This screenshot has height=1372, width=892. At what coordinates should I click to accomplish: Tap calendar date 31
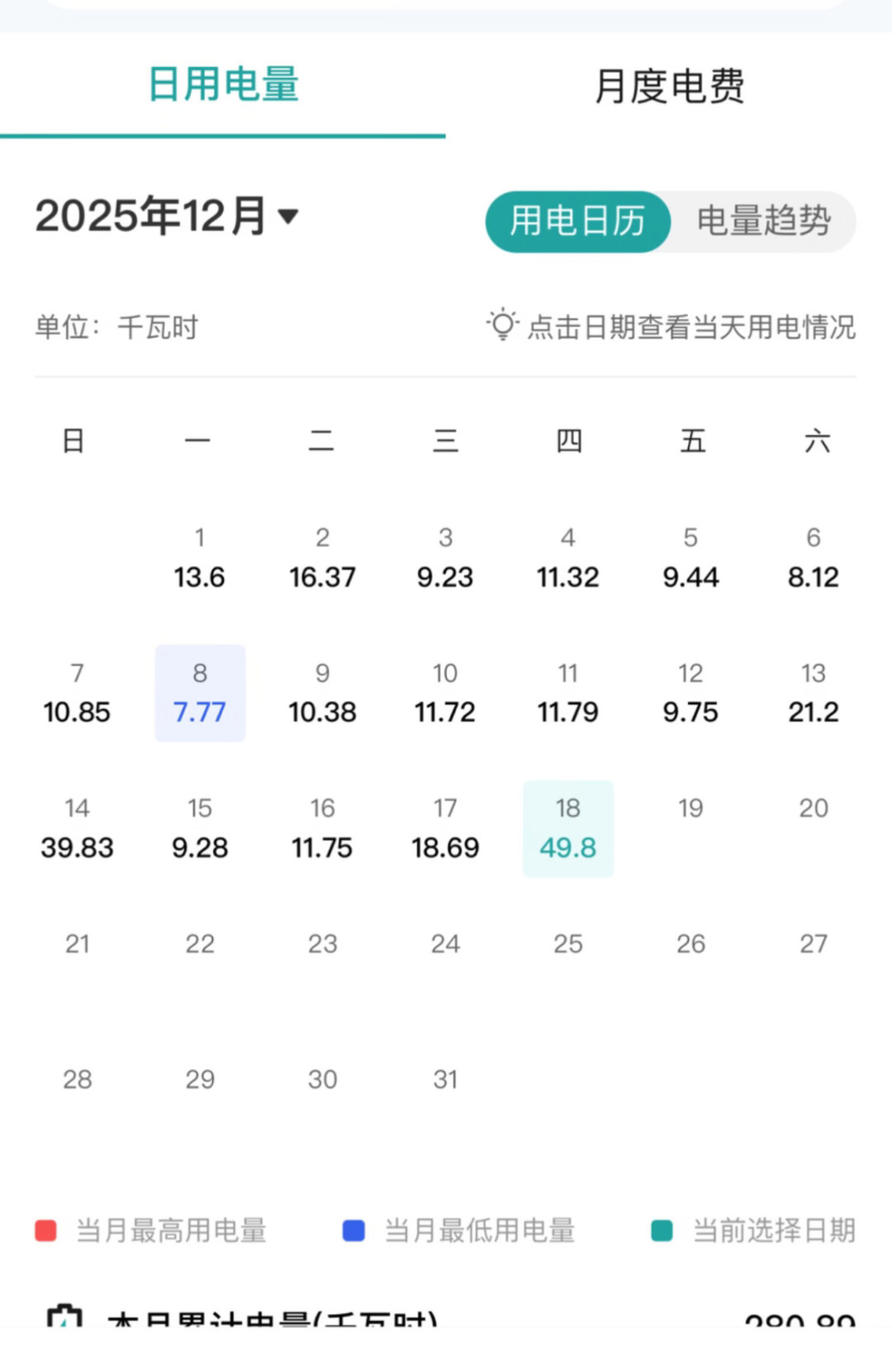click(x=445, y=1079)
